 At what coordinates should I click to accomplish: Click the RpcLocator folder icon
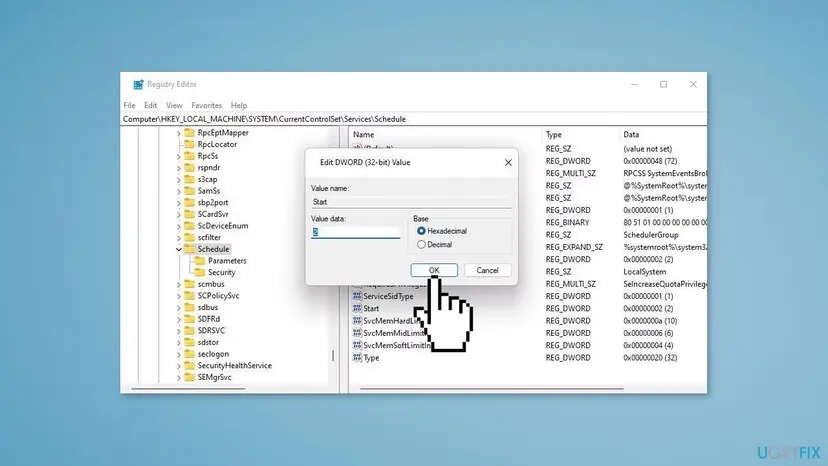click(x=189, y=144)
